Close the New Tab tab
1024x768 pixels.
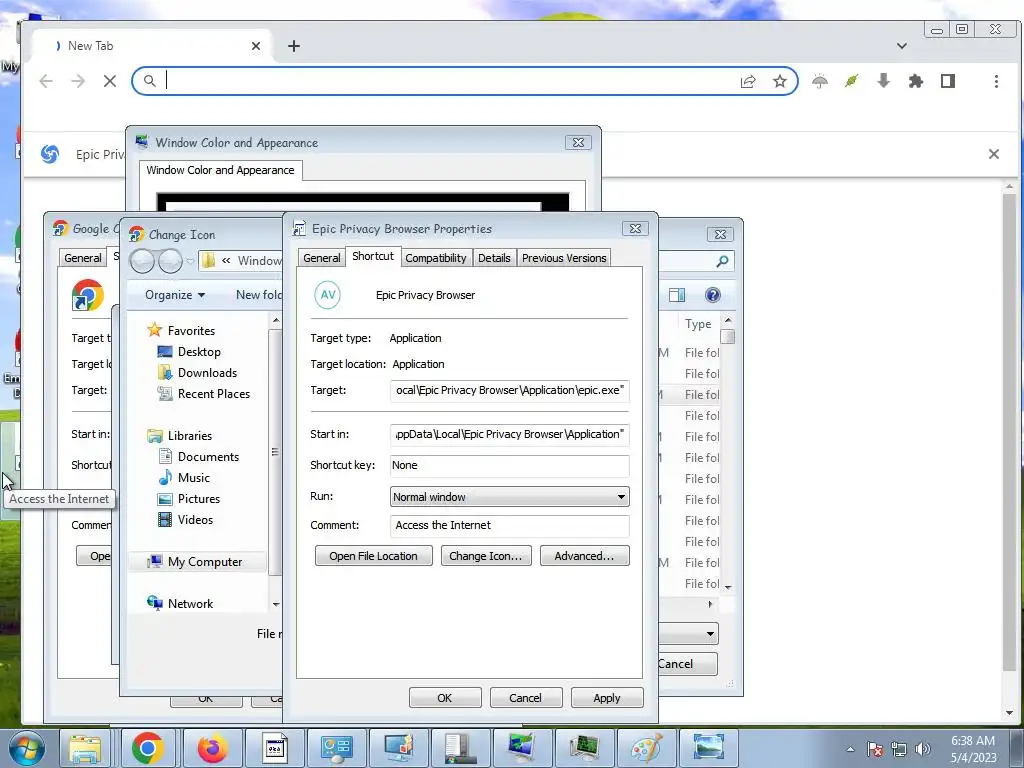[256, 46]
